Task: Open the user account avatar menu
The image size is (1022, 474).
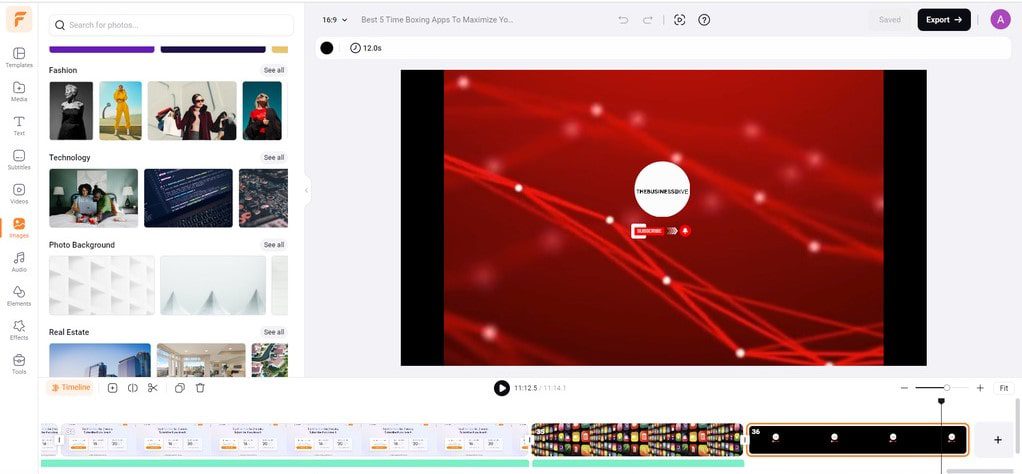Action: [1000, 19]
